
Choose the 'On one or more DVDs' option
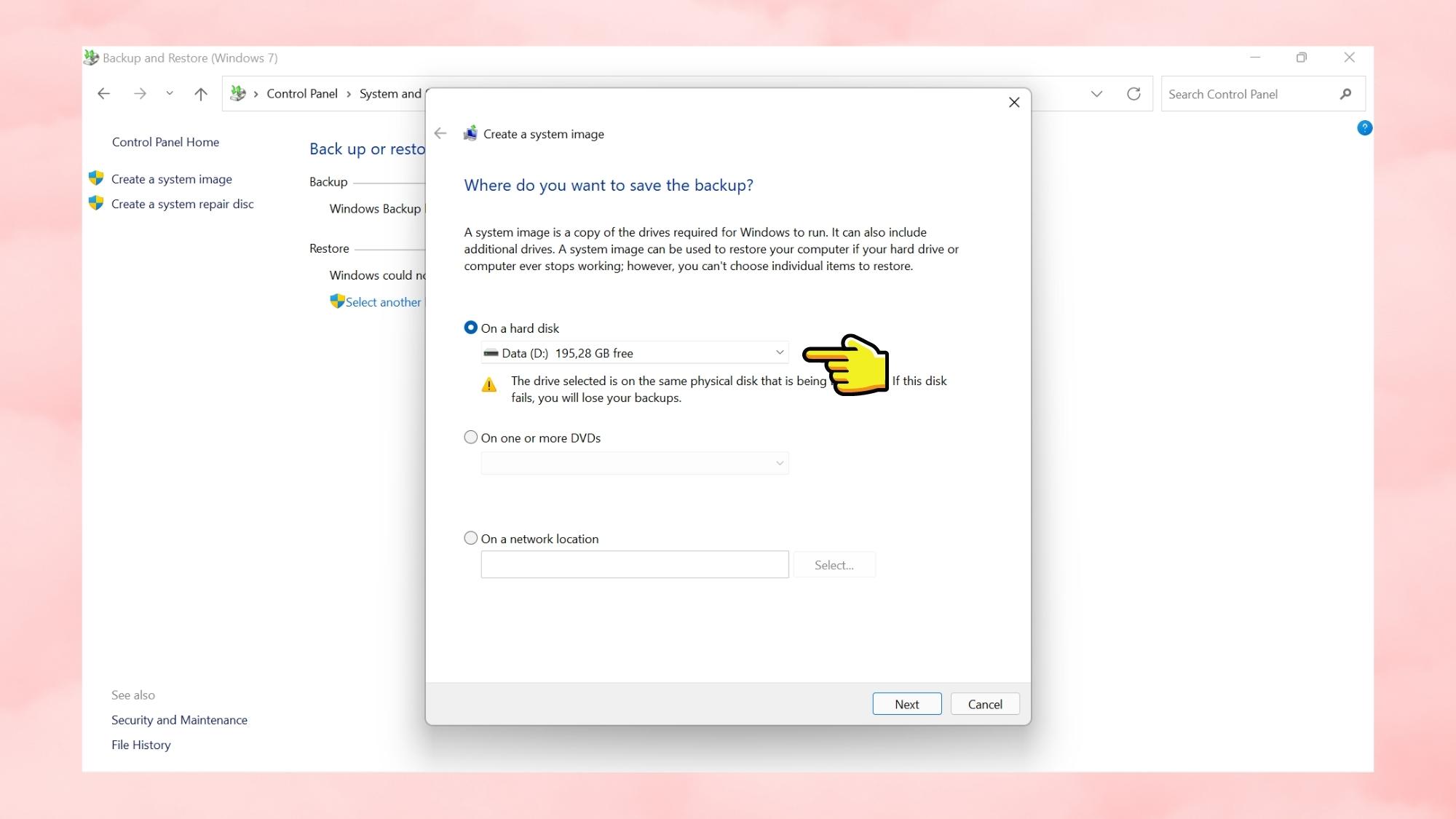click(x=471, y=438)
